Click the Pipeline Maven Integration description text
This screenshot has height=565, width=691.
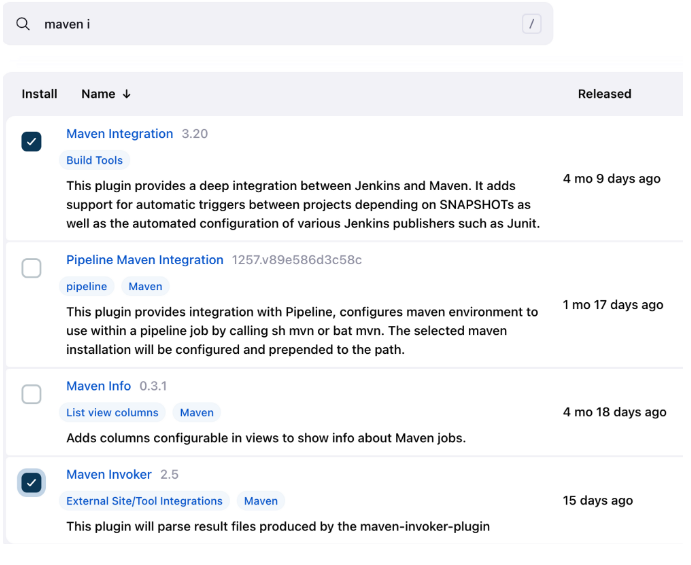tap(302, 331)
